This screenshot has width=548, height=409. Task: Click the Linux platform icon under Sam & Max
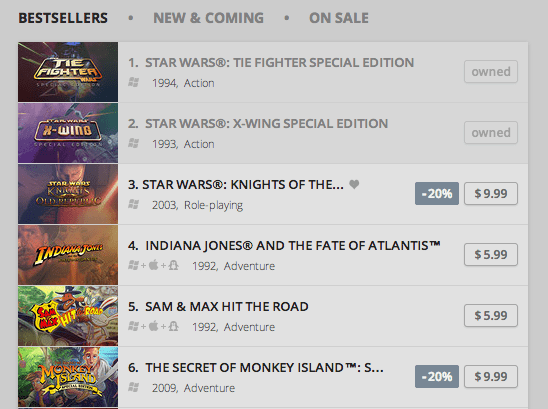coord(173,326)
